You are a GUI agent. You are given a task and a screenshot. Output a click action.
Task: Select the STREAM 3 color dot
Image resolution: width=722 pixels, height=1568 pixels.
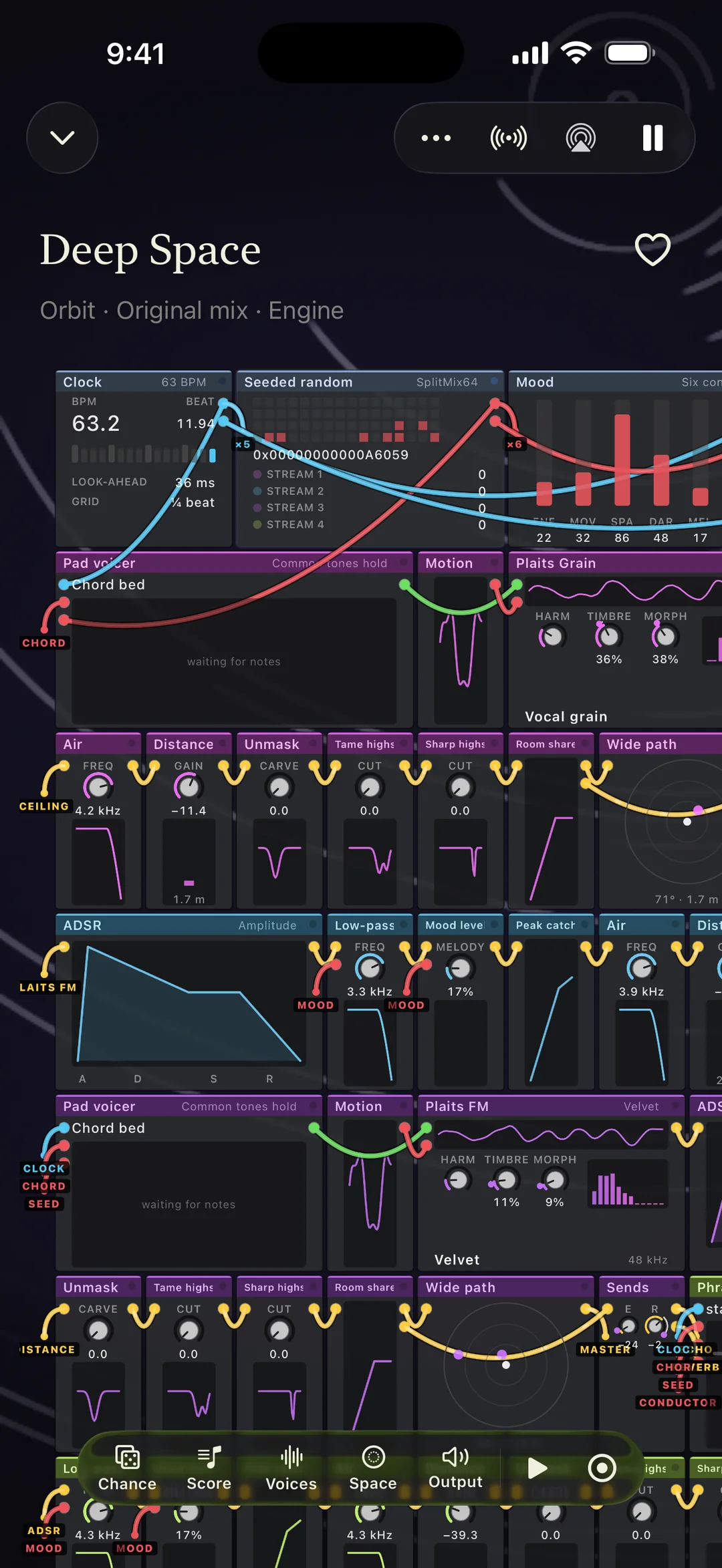point(257,508)
